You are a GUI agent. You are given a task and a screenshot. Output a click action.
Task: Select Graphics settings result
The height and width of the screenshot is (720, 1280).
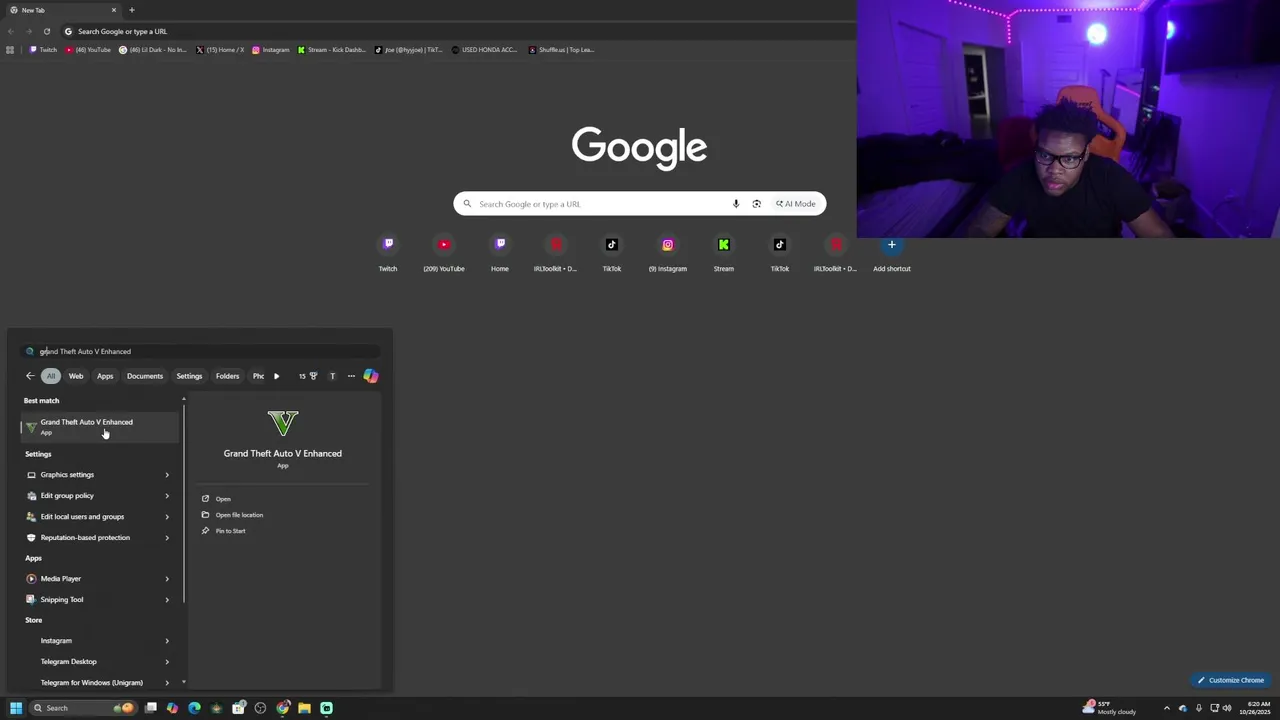[x=90, y=475]
